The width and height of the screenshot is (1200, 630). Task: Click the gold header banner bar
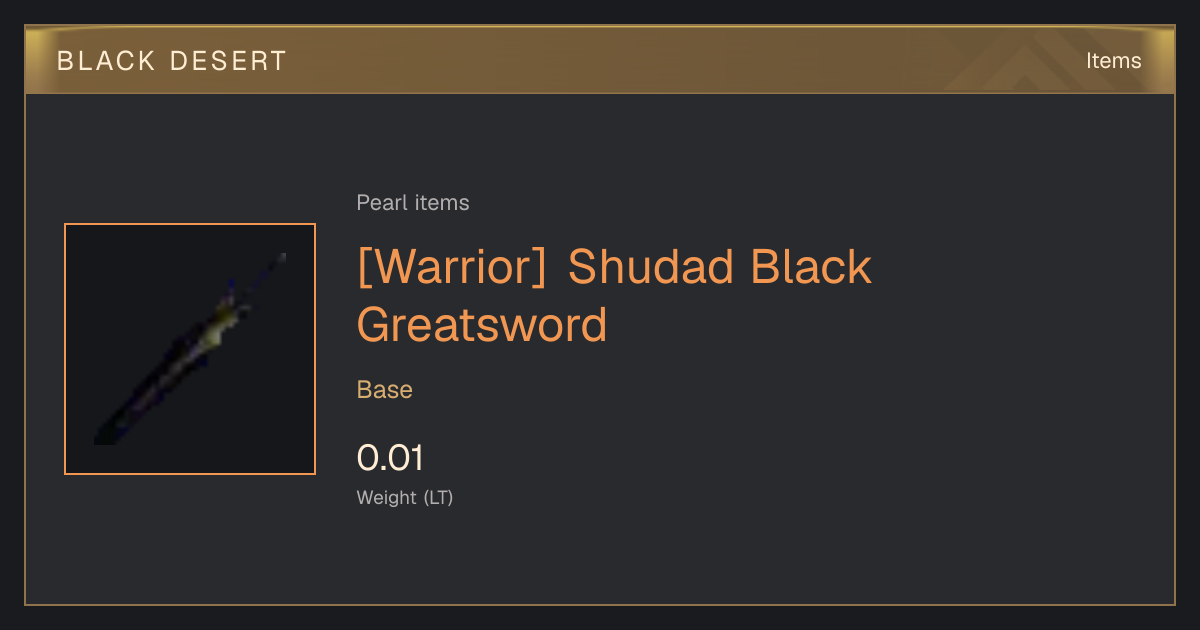[600, 60]
